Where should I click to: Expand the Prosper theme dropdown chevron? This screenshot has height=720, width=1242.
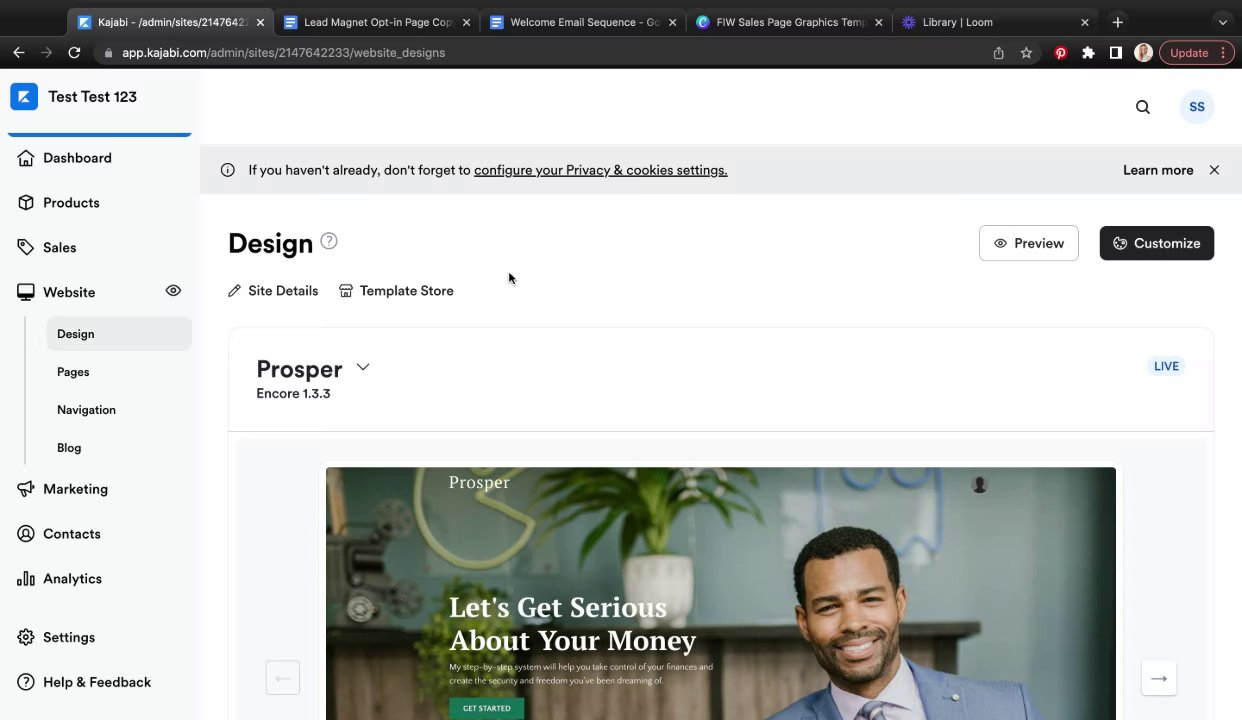tap(363, 367)
